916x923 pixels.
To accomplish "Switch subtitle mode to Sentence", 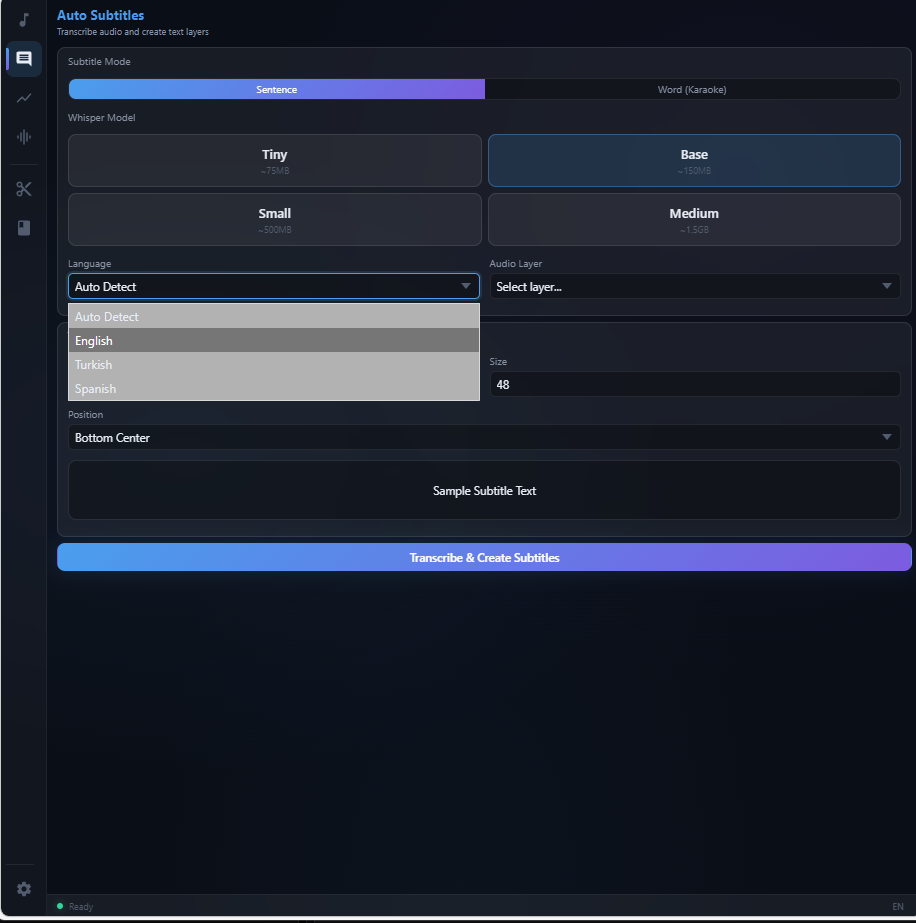I will [x=277, y=89].
